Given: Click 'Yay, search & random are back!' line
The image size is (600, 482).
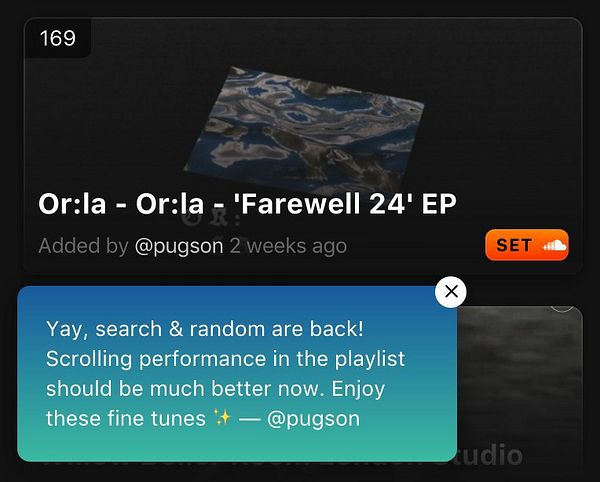Looking at the screenshot, I should [205, 329].
